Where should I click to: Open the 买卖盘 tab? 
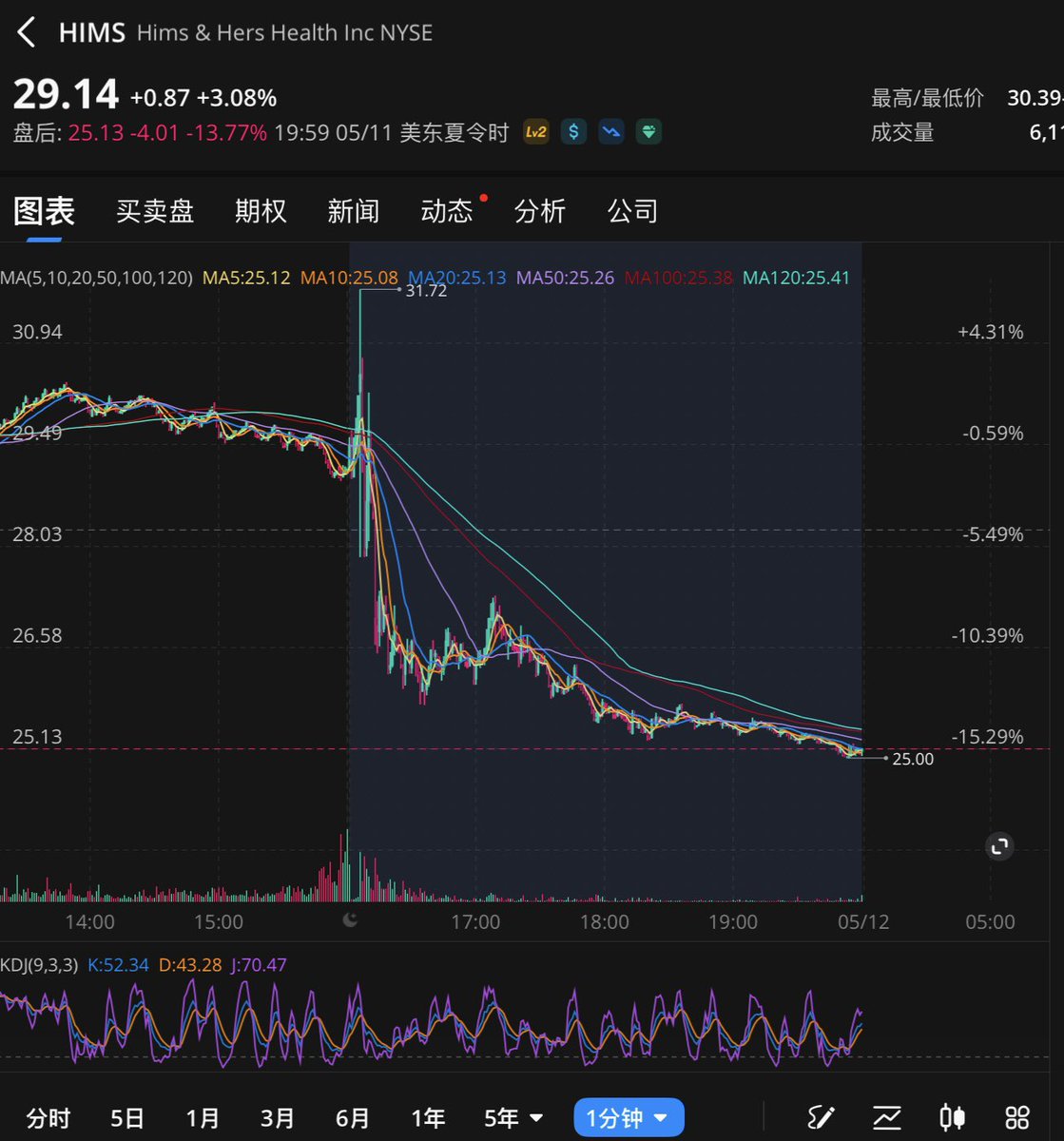tap(155, 211)
